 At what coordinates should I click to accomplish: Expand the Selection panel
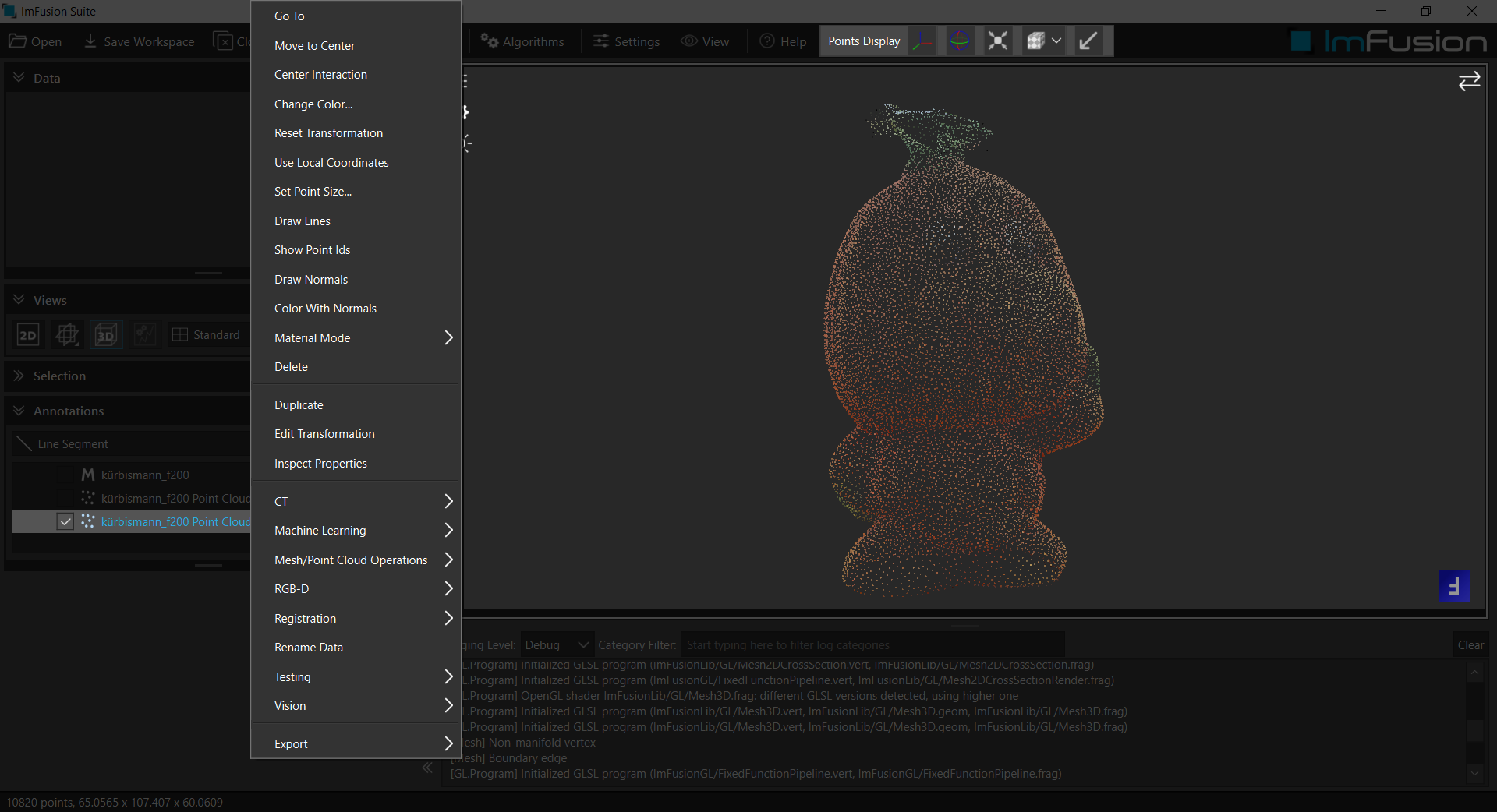tap(19, 376)
